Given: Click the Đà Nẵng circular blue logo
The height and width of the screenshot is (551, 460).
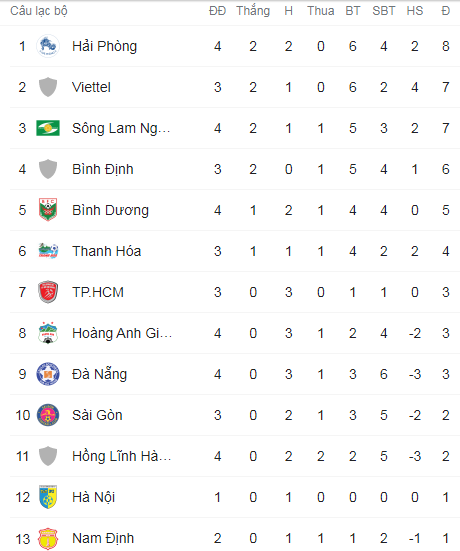Looking at the screenshot, I should [x=48, y=374].
